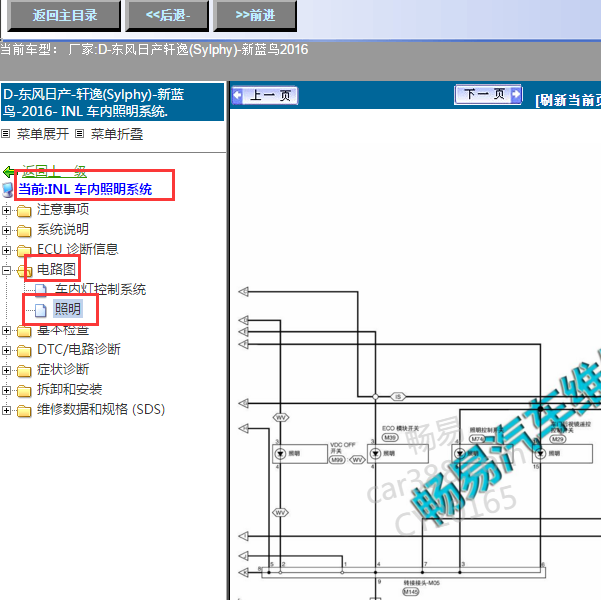This screenshot has width=601, height=600.
Task: Go forward with the >>前进 button
Action: coord(255,16)
